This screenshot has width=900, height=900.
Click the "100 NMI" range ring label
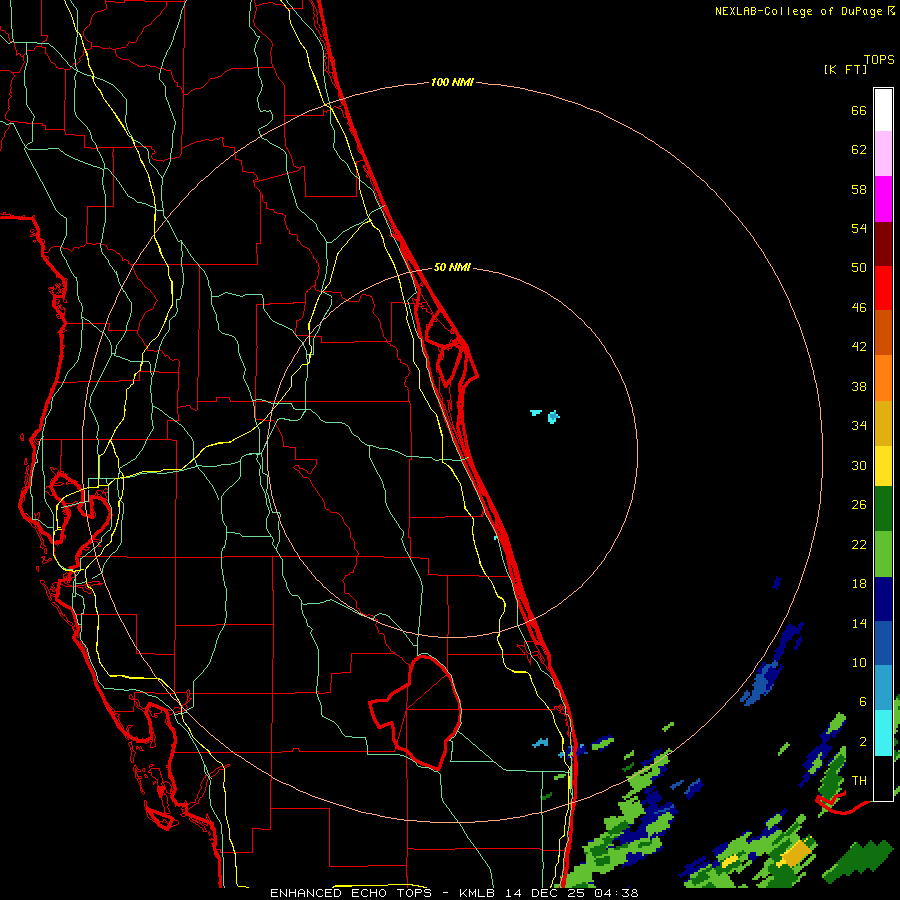(x=452, y=83)
